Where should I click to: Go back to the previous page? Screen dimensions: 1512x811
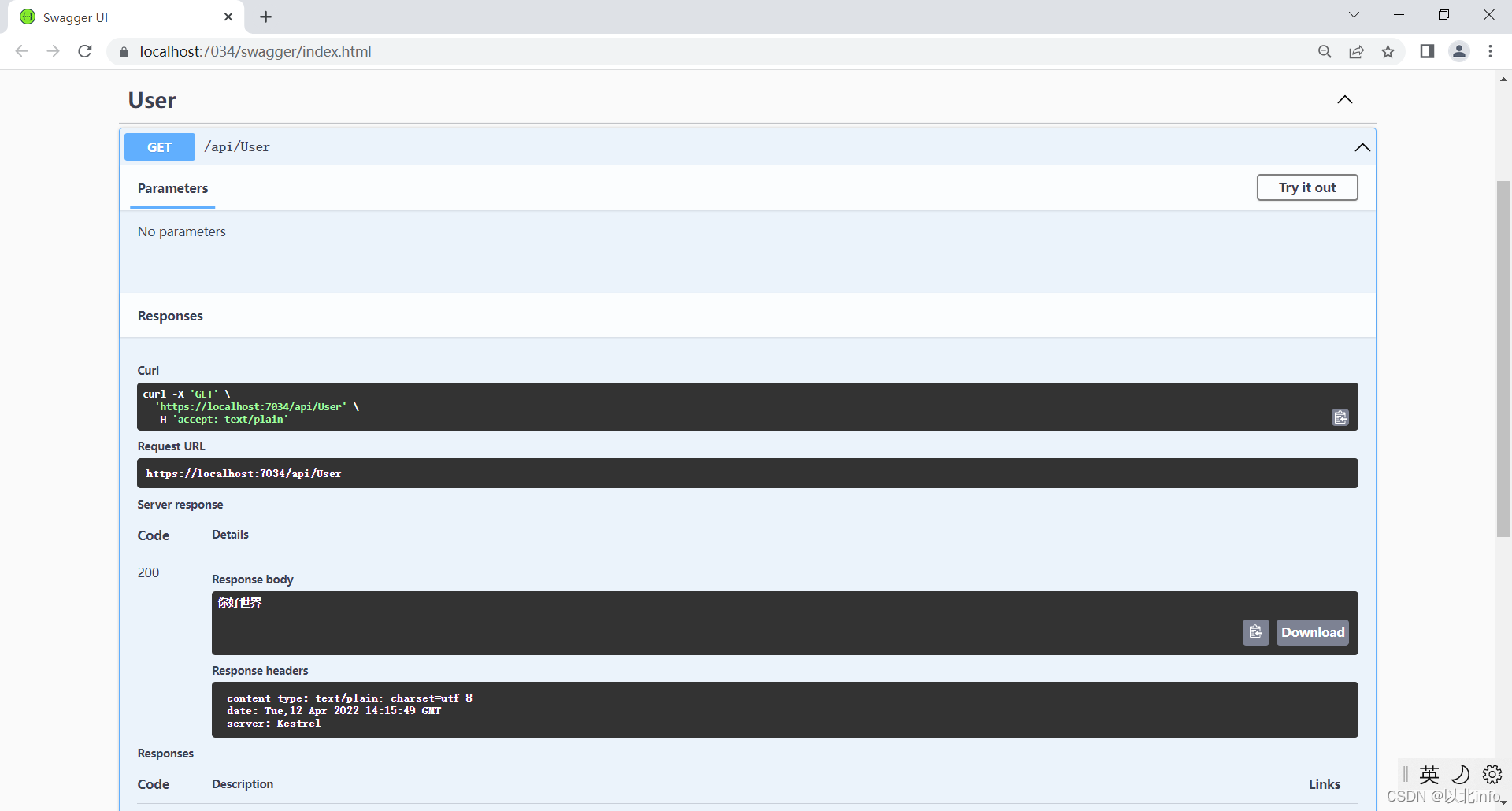click(x=21, y=51)
